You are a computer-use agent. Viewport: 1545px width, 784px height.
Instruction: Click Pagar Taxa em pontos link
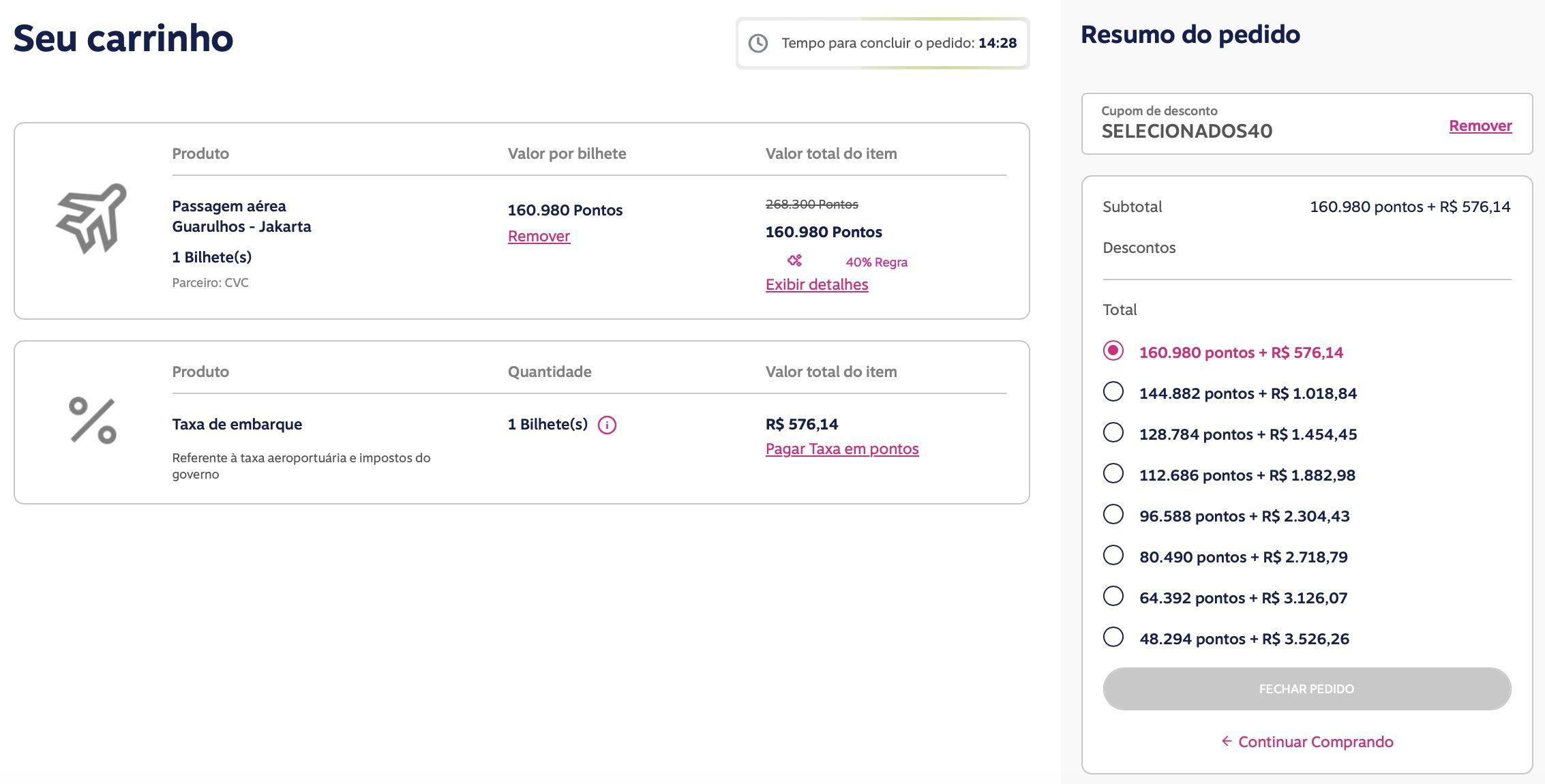842,449
